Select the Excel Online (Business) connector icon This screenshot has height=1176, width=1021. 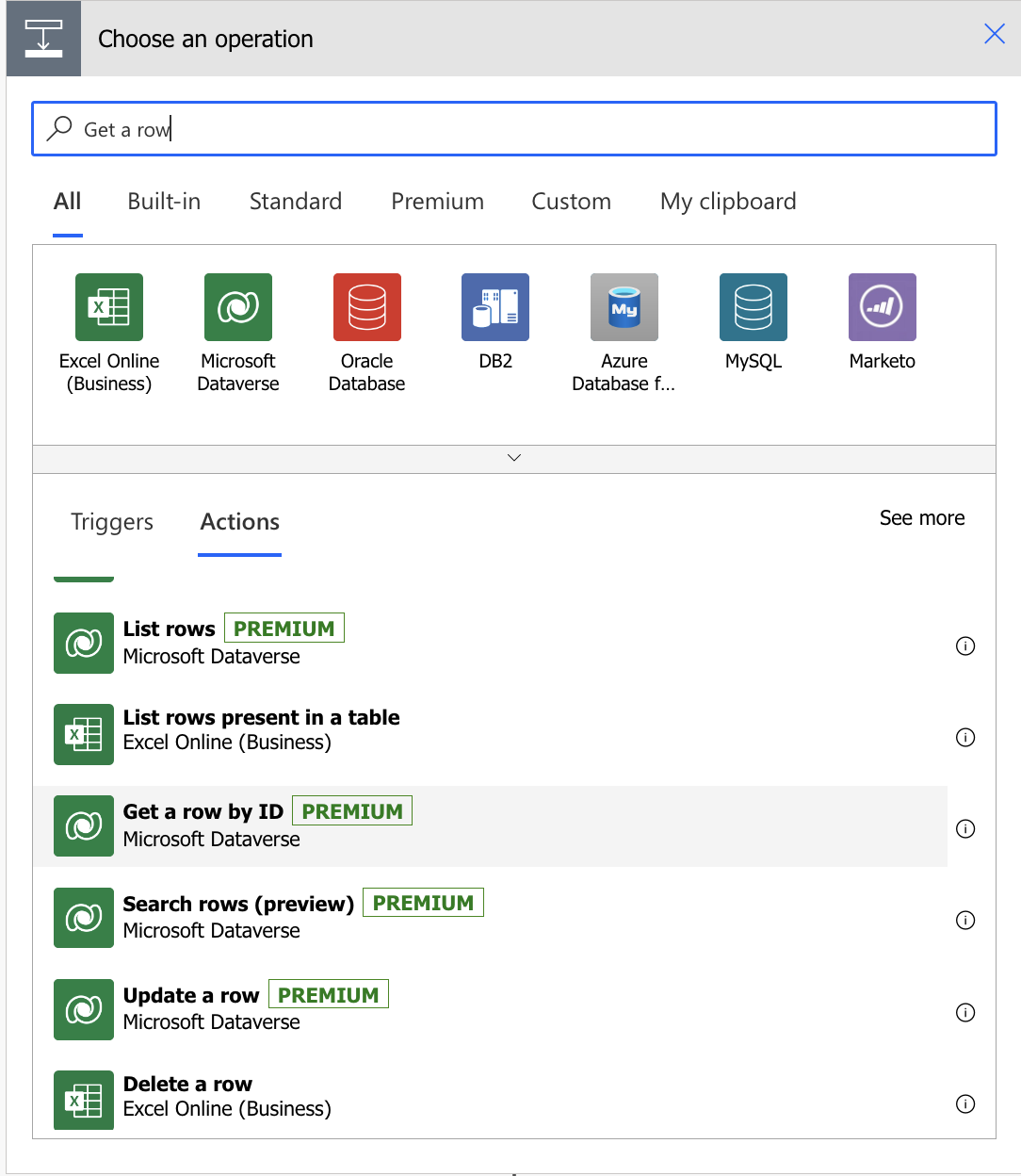click(109, 307)
